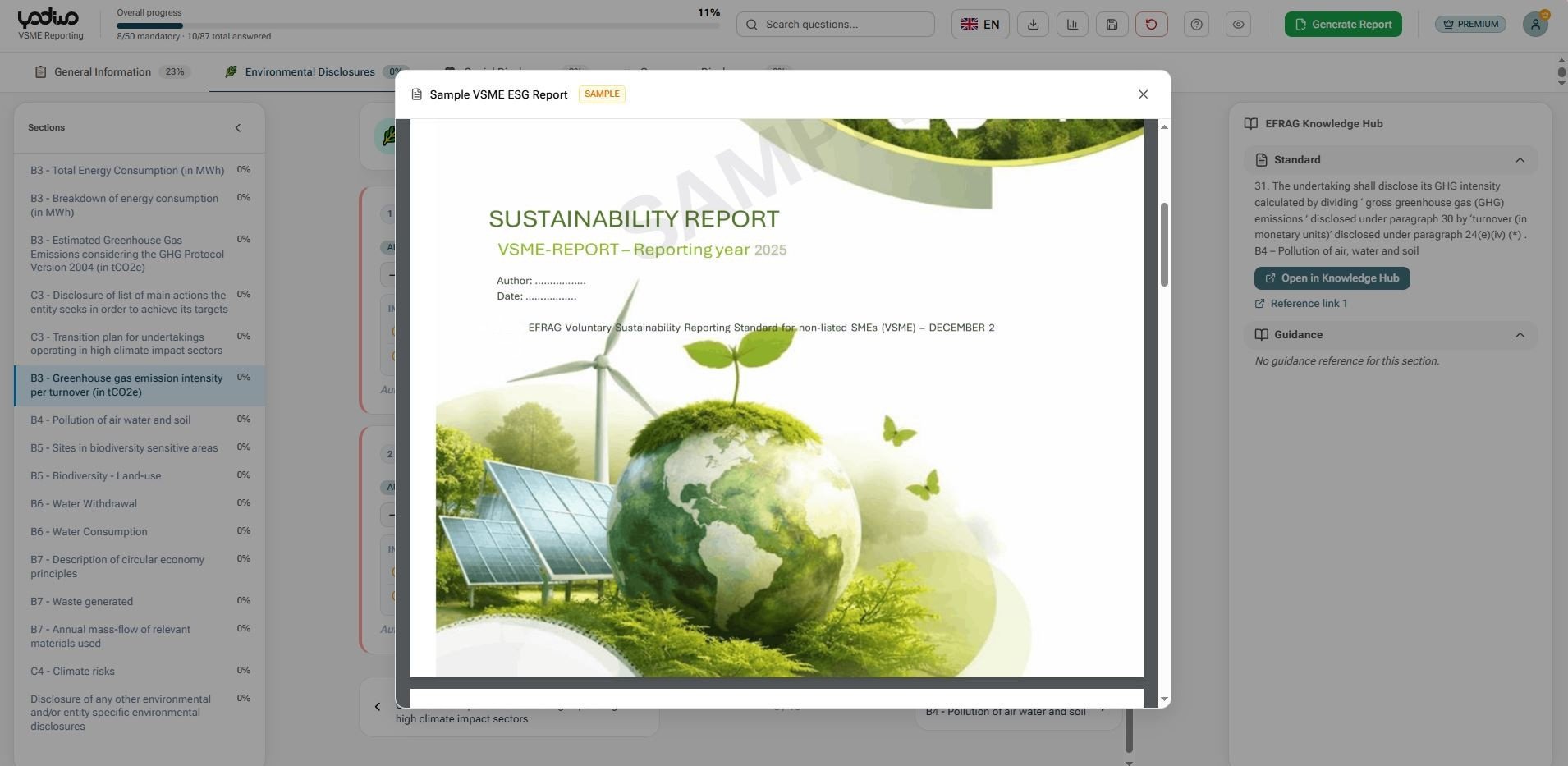Click the SAMPLE tag in dialog header
The height and width of the screenshot is (766, 1568).
point(602,94)
